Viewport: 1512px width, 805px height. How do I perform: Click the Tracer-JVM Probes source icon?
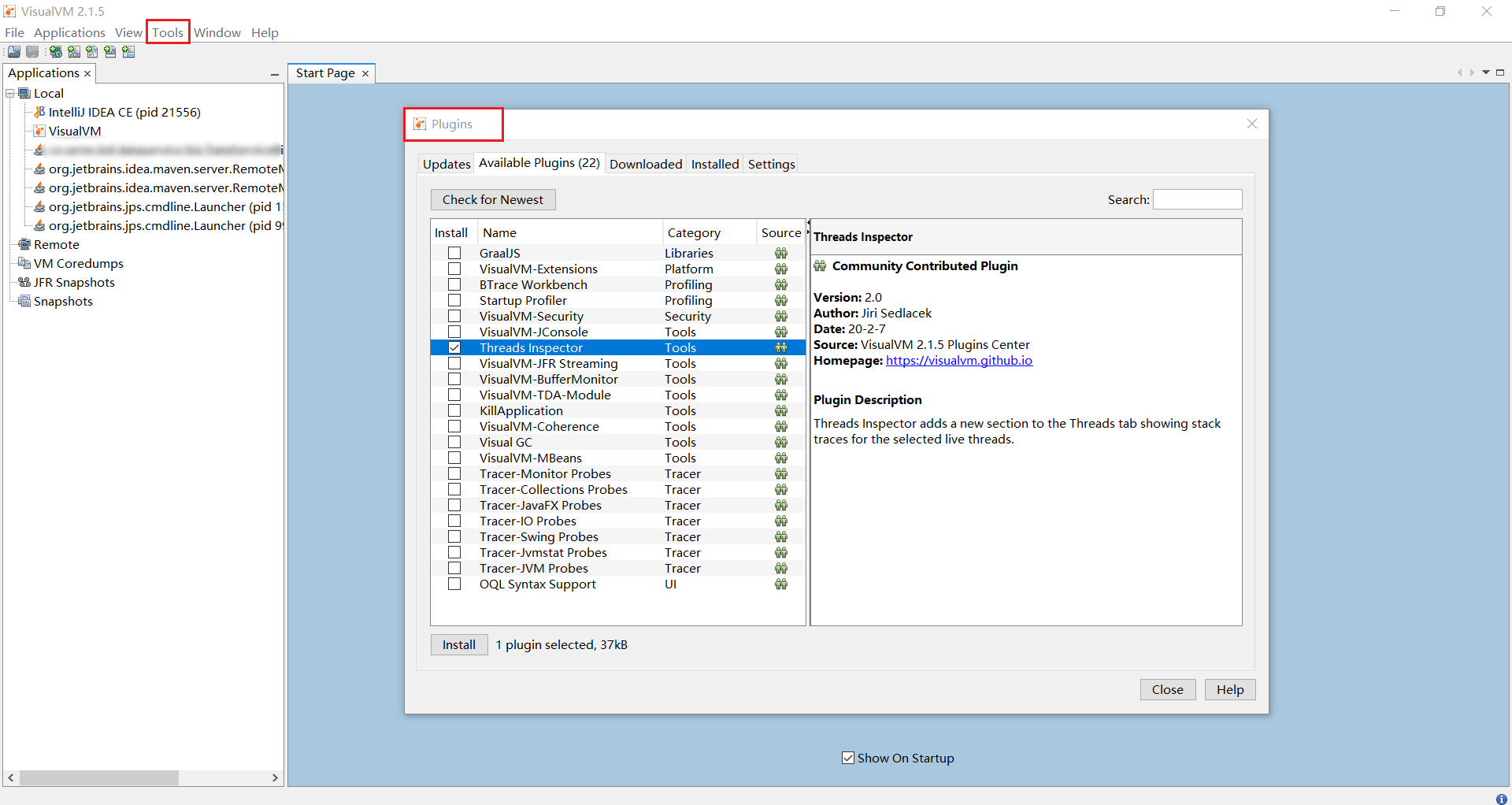[x=781, y=568]
